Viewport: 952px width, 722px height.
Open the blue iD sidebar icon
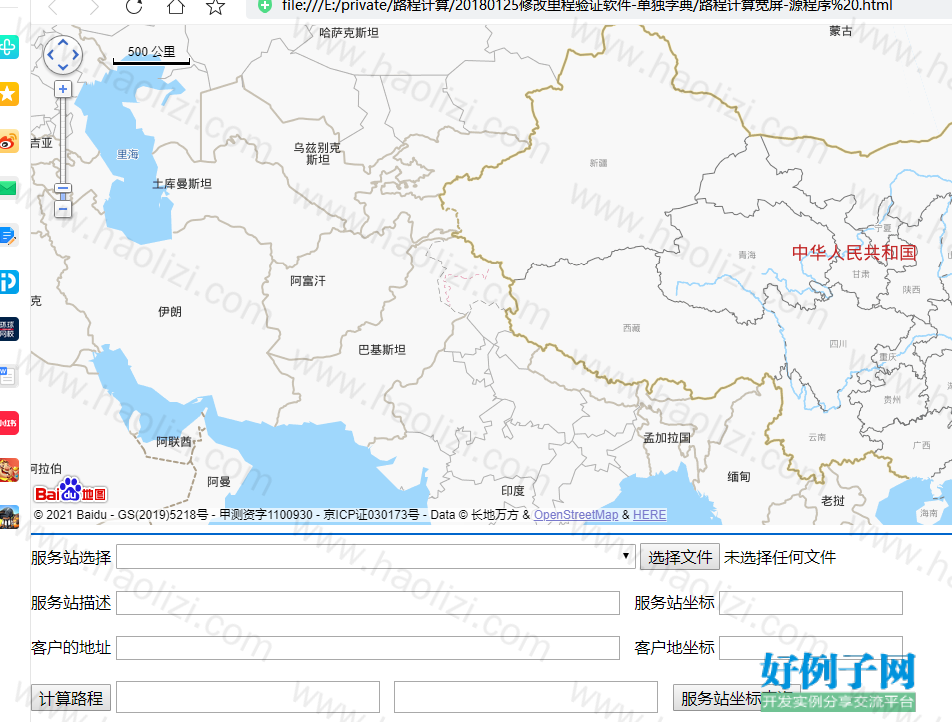click(x=8, y=282)
